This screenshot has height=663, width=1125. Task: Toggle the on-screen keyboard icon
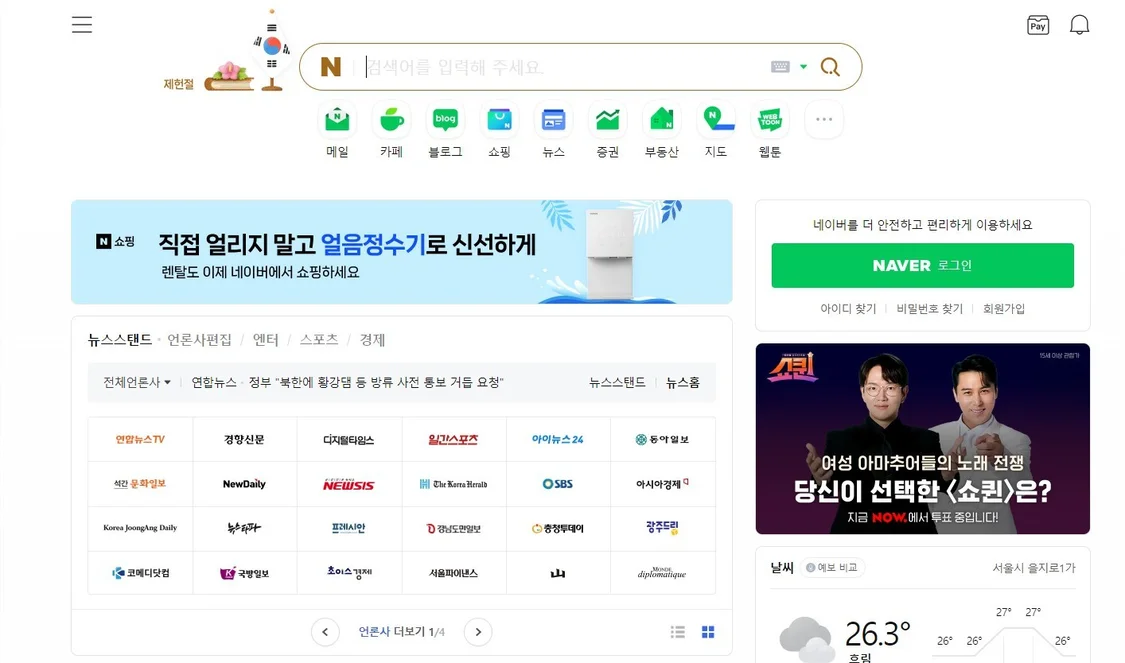[780, 67]
